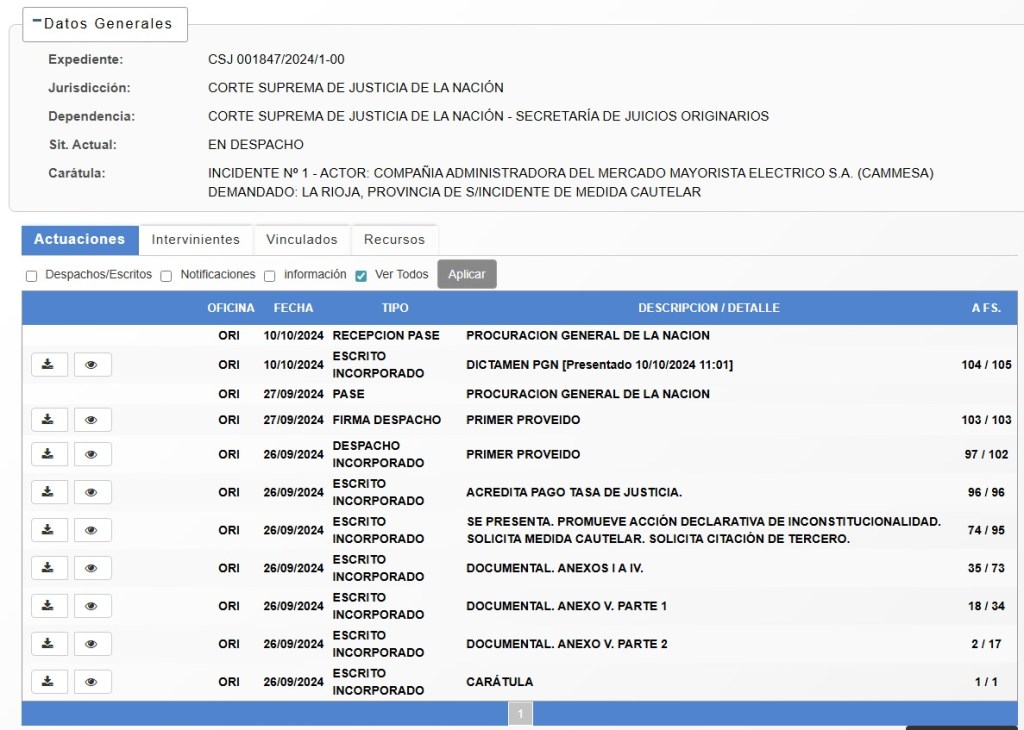View the DESPACHO INCORPORADO primer proveido

click(x=92, y=454)
